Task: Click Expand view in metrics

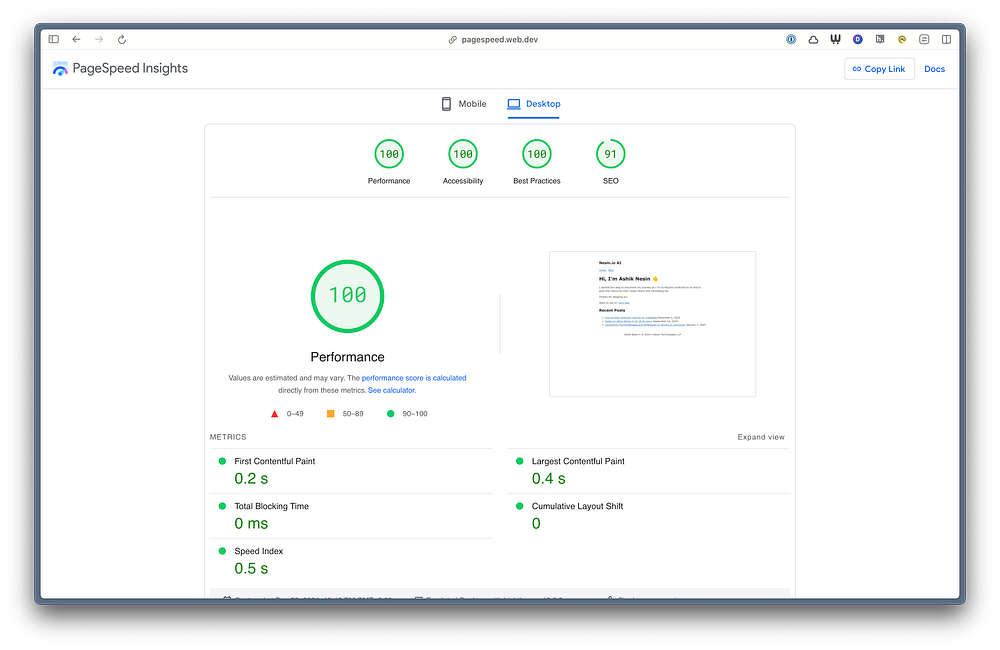Action: [761, 437]
